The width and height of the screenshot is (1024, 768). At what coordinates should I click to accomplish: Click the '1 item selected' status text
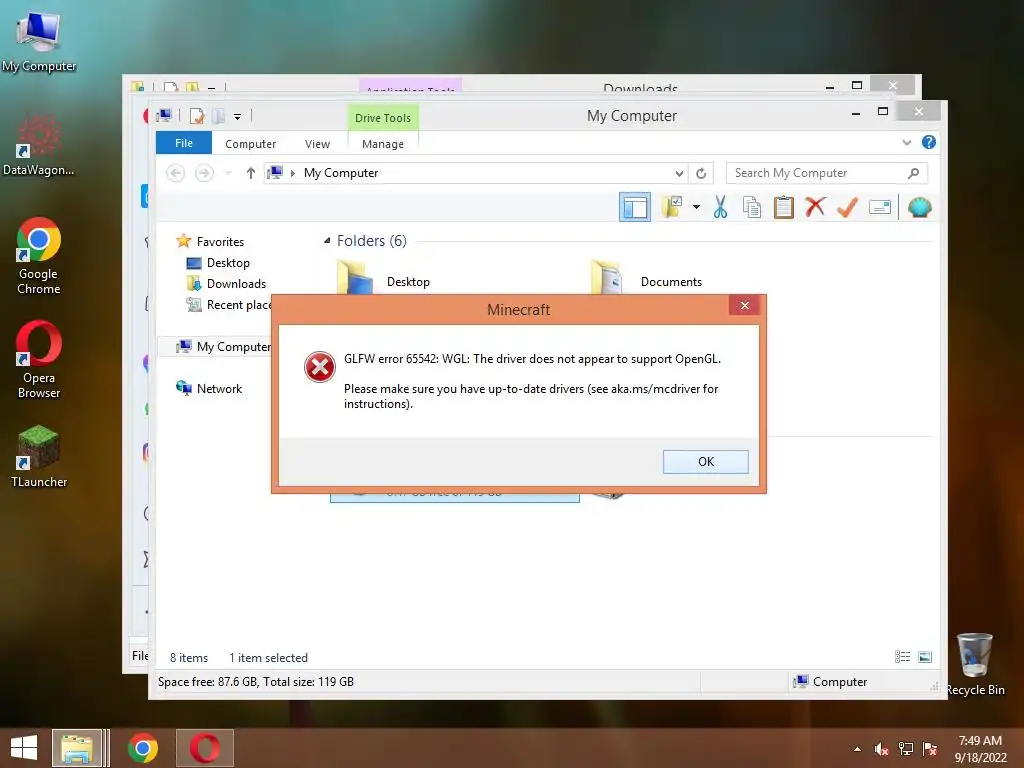(x=268, y=658)
